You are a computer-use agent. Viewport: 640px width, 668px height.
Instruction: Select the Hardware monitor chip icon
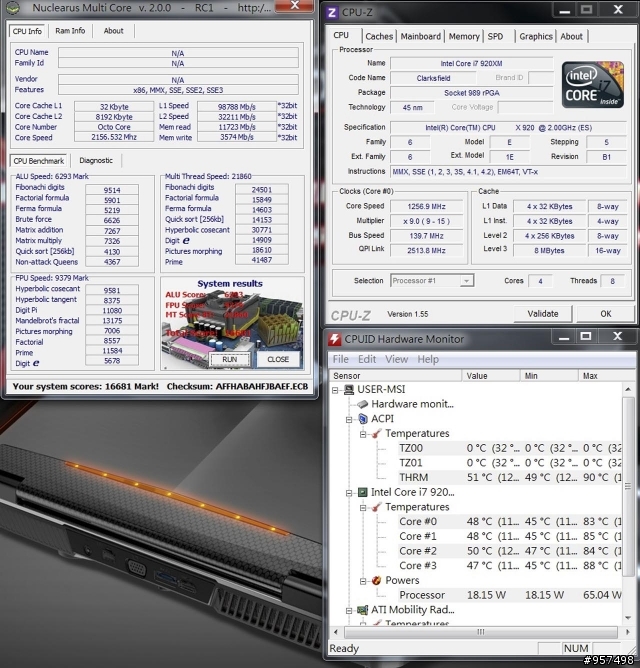click(x=363, y=404)
